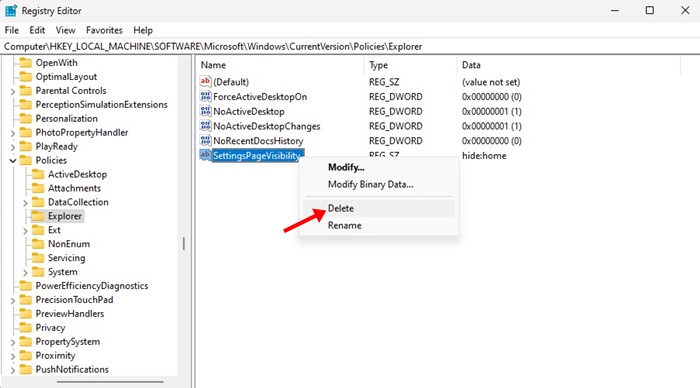Click the PowerEfficiencyDiagnostics folder icon
Screen dimensions: 700x388
26,286
